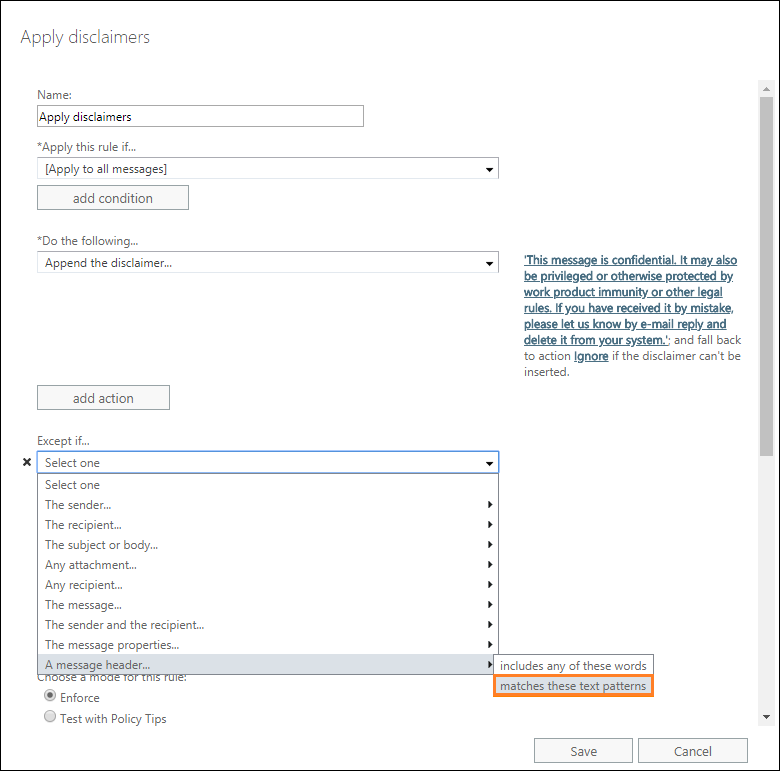The height and width of the screenshot is (771, 780).
Task: Click the 'add condition' button
Action: tap(112, 198)
